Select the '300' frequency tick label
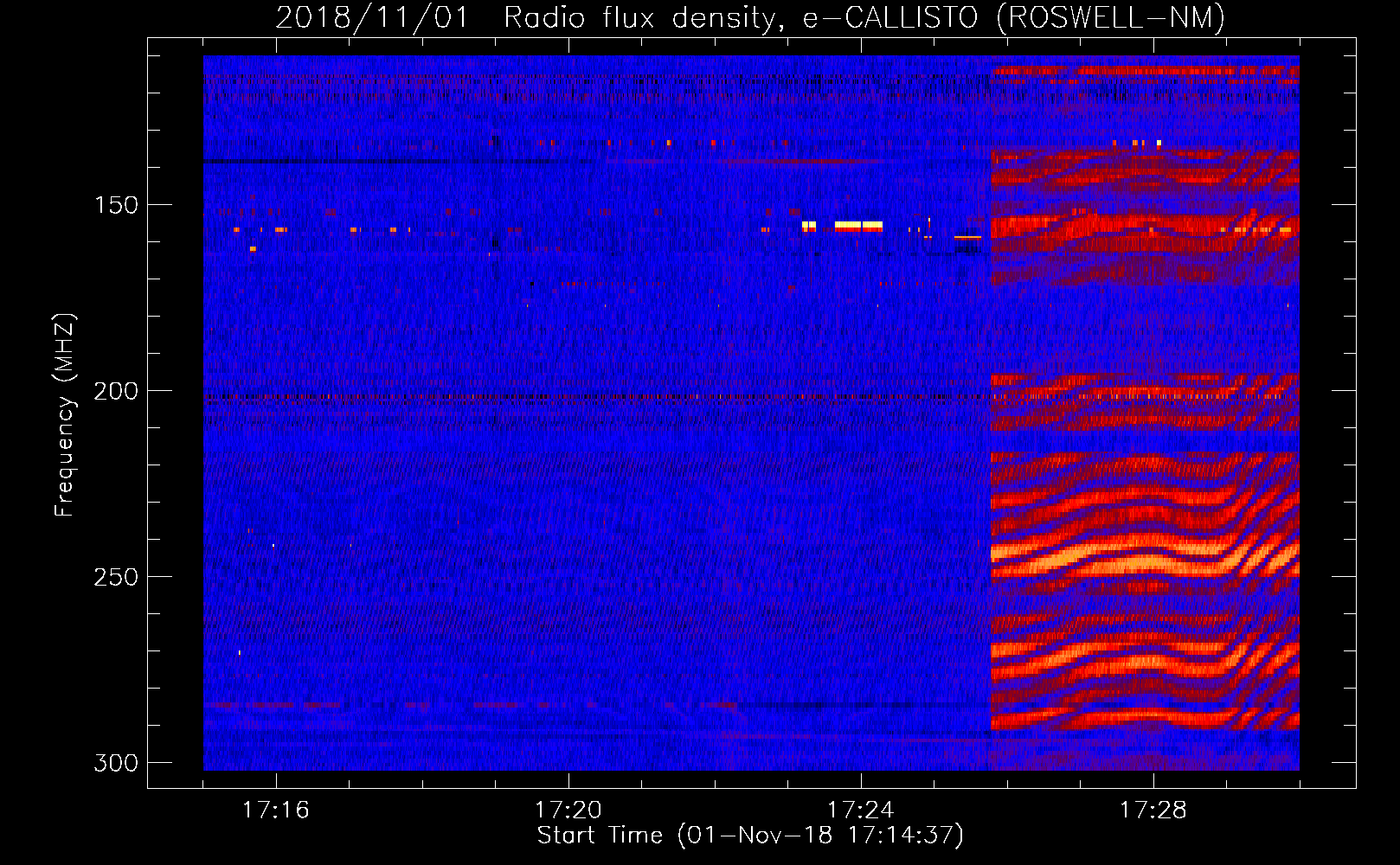The height and width of the screenshot is (865, 1400). (x=116, y=763)
